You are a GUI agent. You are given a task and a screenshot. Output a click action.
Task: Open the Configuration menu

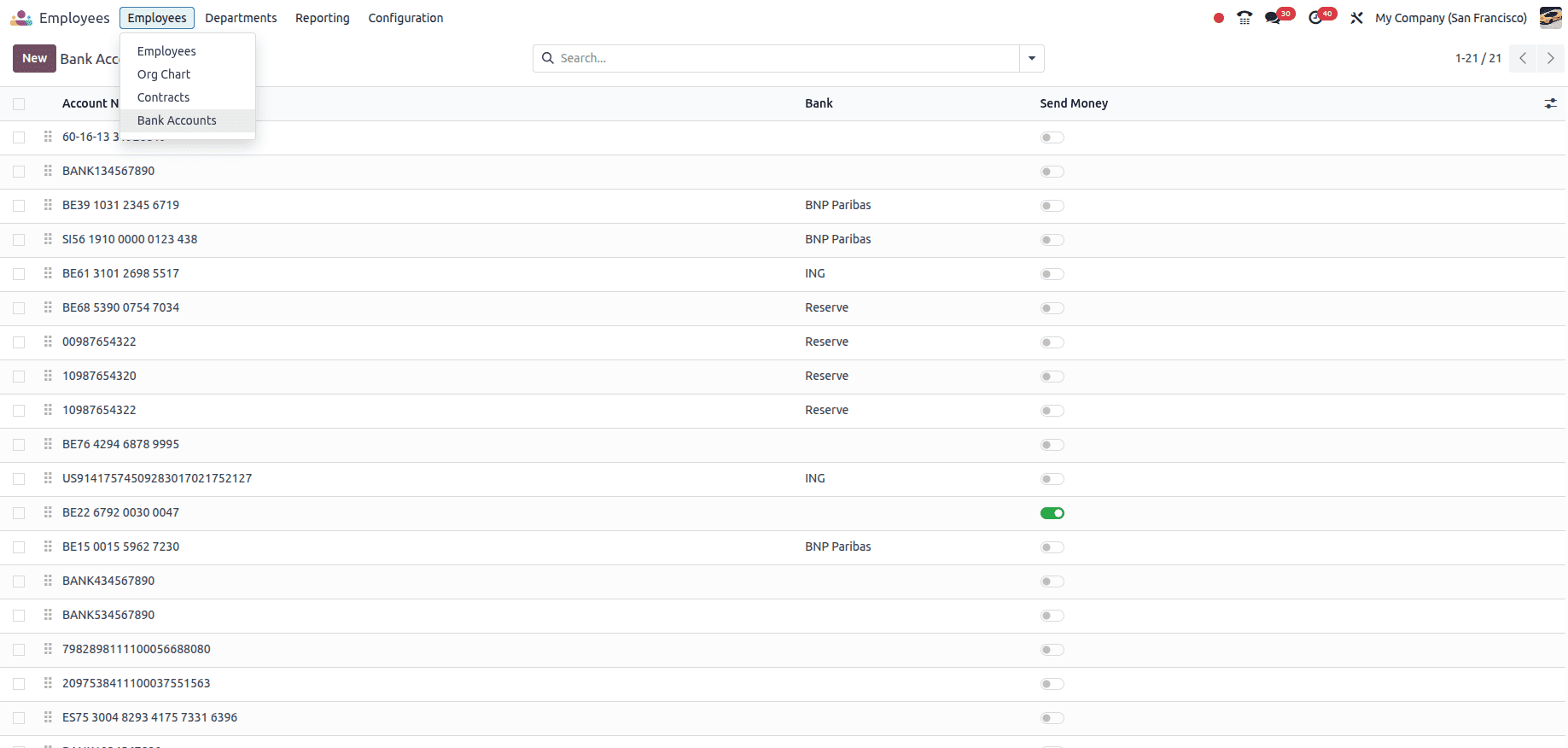(405, 18)
